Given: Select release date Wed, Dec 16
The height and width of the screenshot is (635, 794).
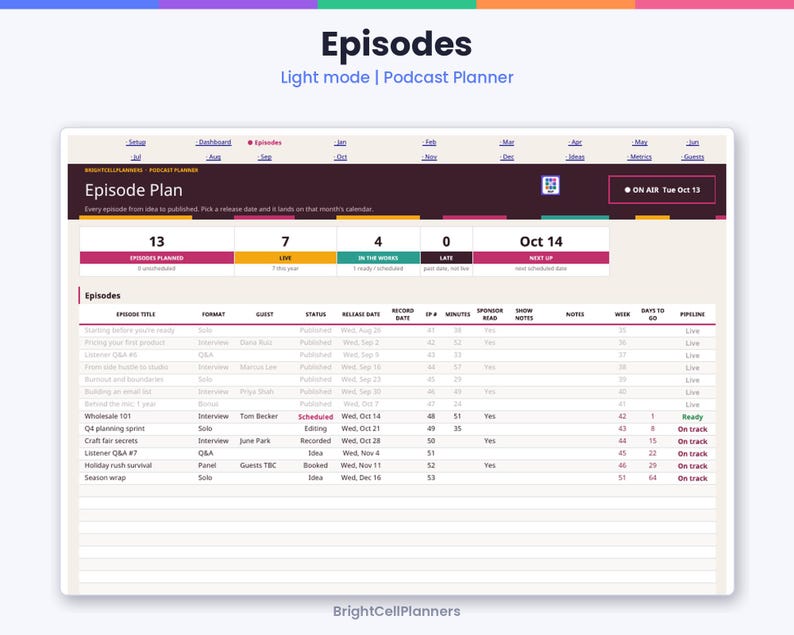Looking at the screenshot, I should coord(361,478).
